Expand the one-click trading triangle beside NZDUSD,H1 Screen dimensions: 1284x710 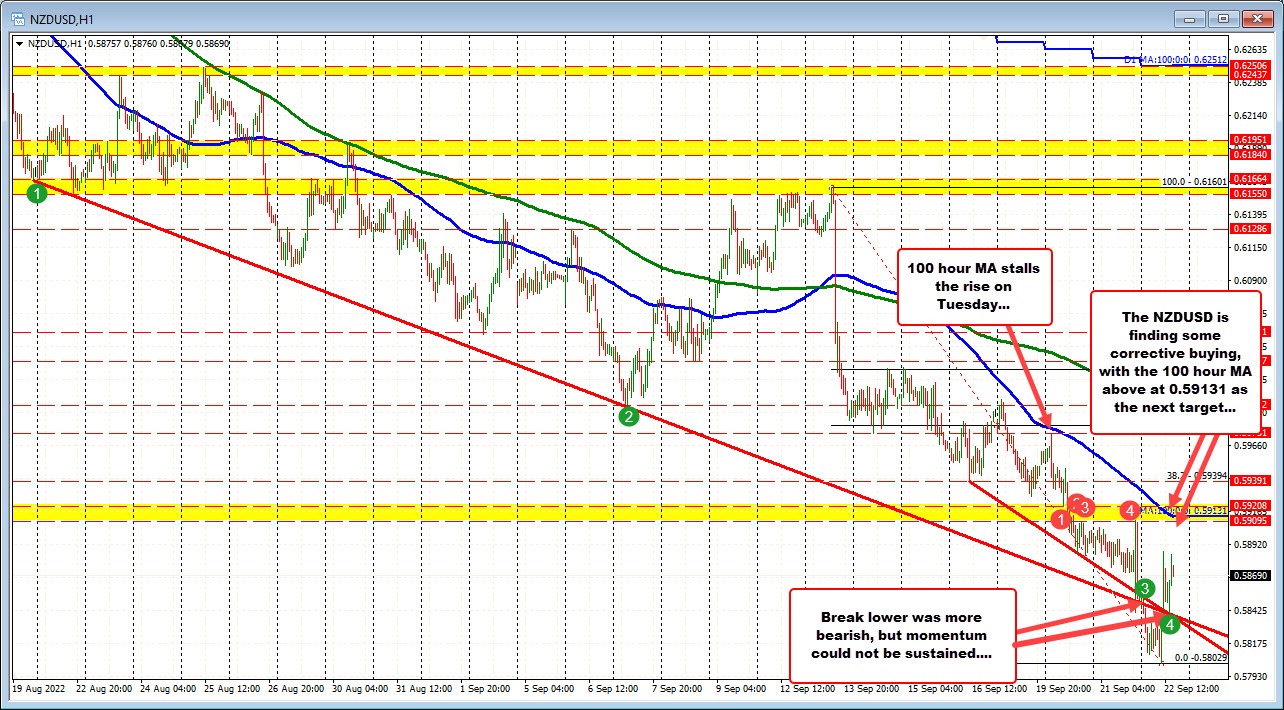click(20, 43)
